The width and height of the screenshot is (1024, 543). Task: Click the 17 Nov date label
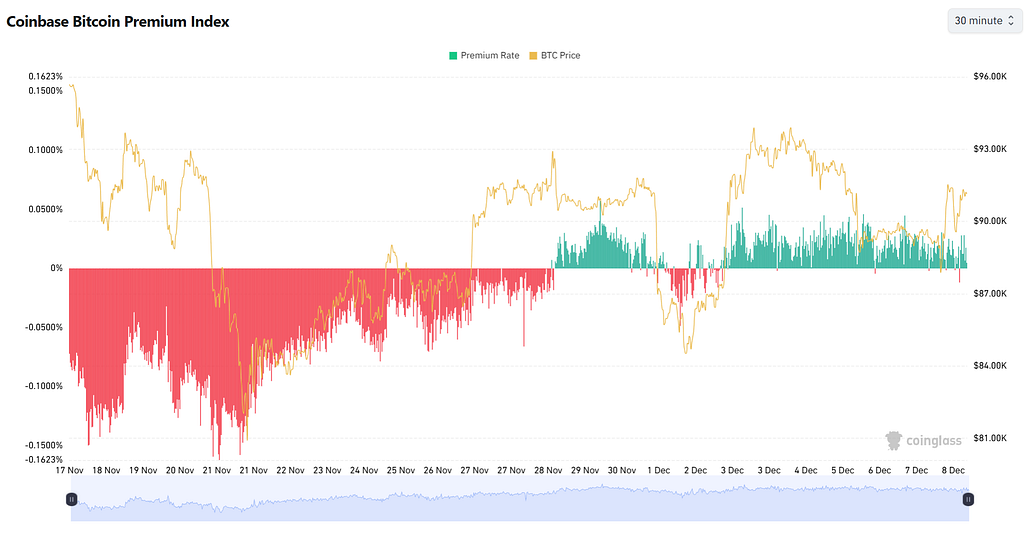tap(69, 470)
